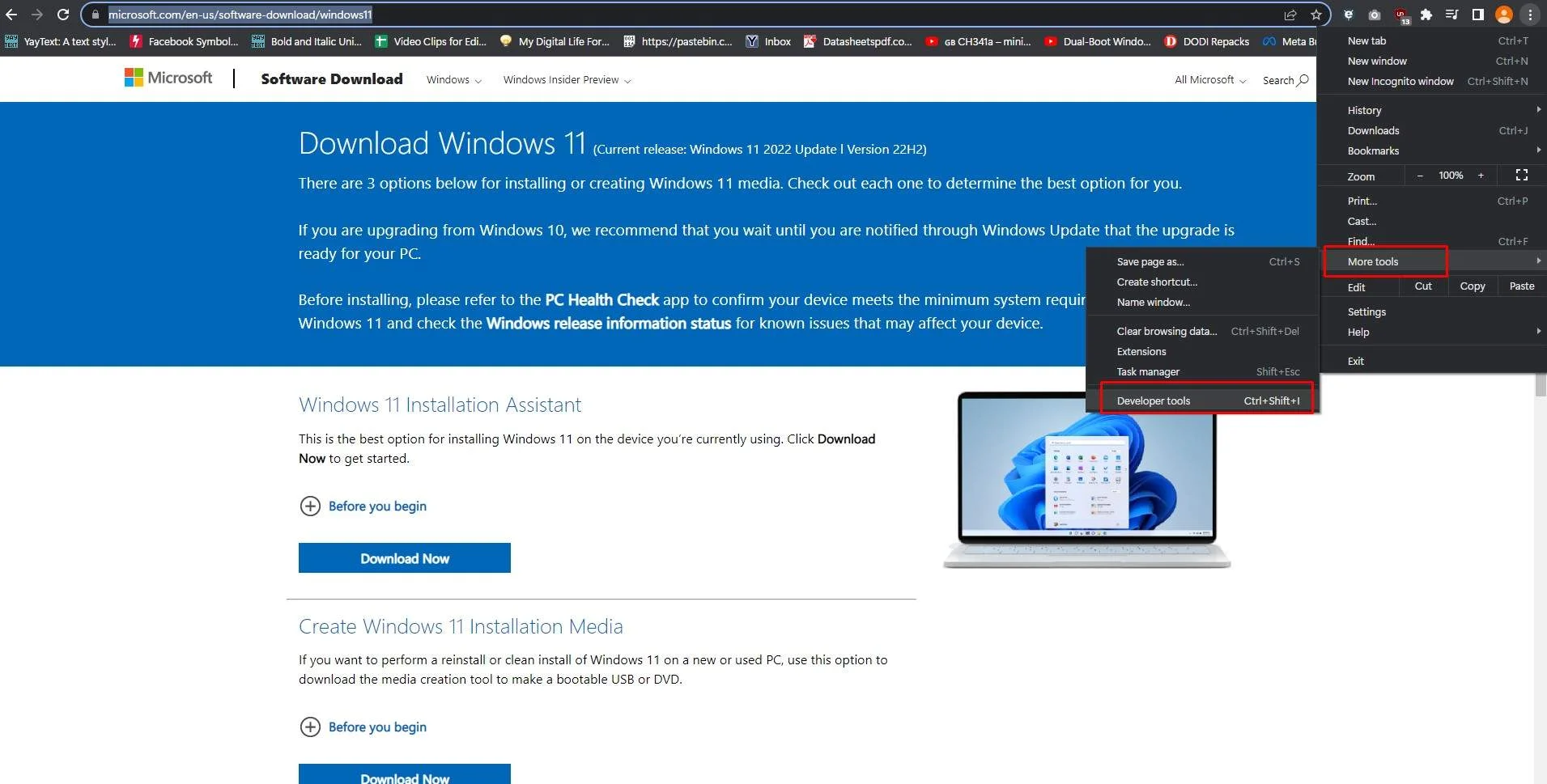This screenshot has width=1547, height=784.
Task: Choose New Incognito window
Action: click(x=1432, y=81)
